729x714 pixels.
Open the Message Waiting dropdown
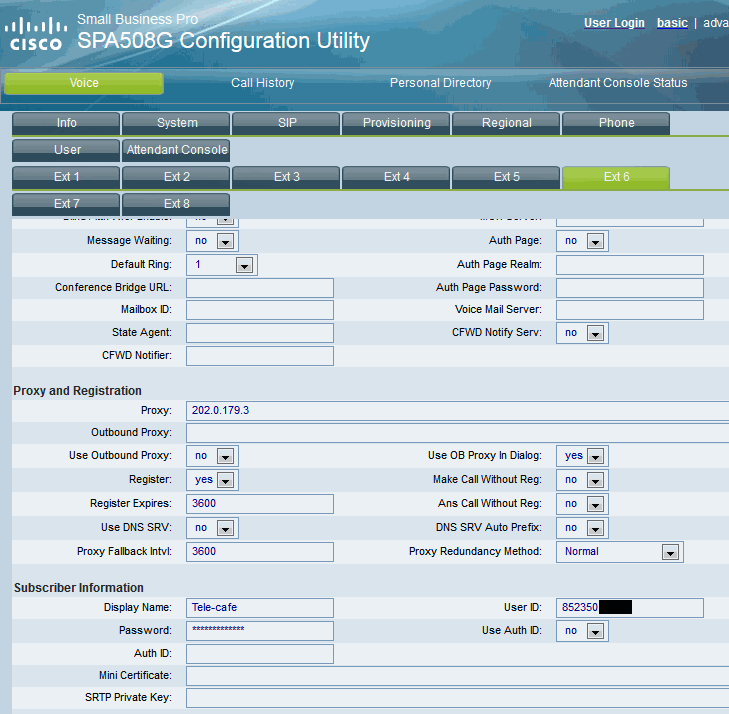click(x=212, y=241)
